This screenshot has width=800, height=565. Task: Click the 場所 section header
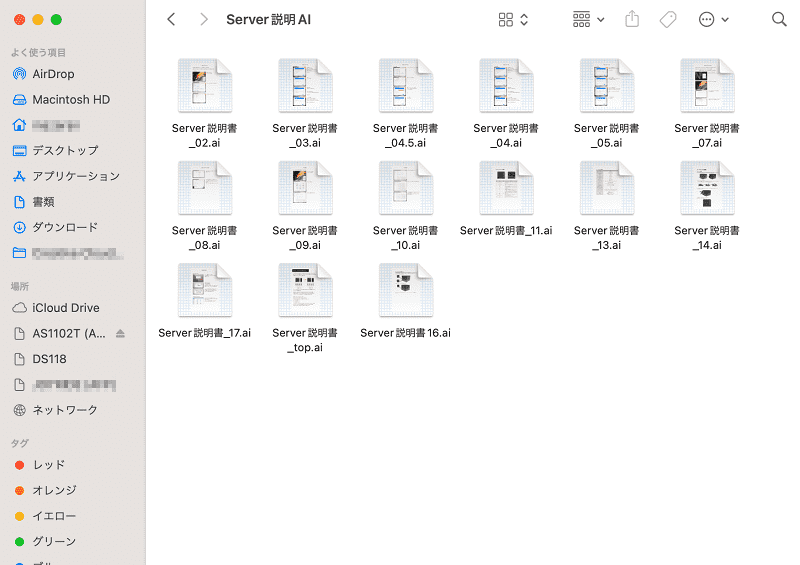(20, 286)
